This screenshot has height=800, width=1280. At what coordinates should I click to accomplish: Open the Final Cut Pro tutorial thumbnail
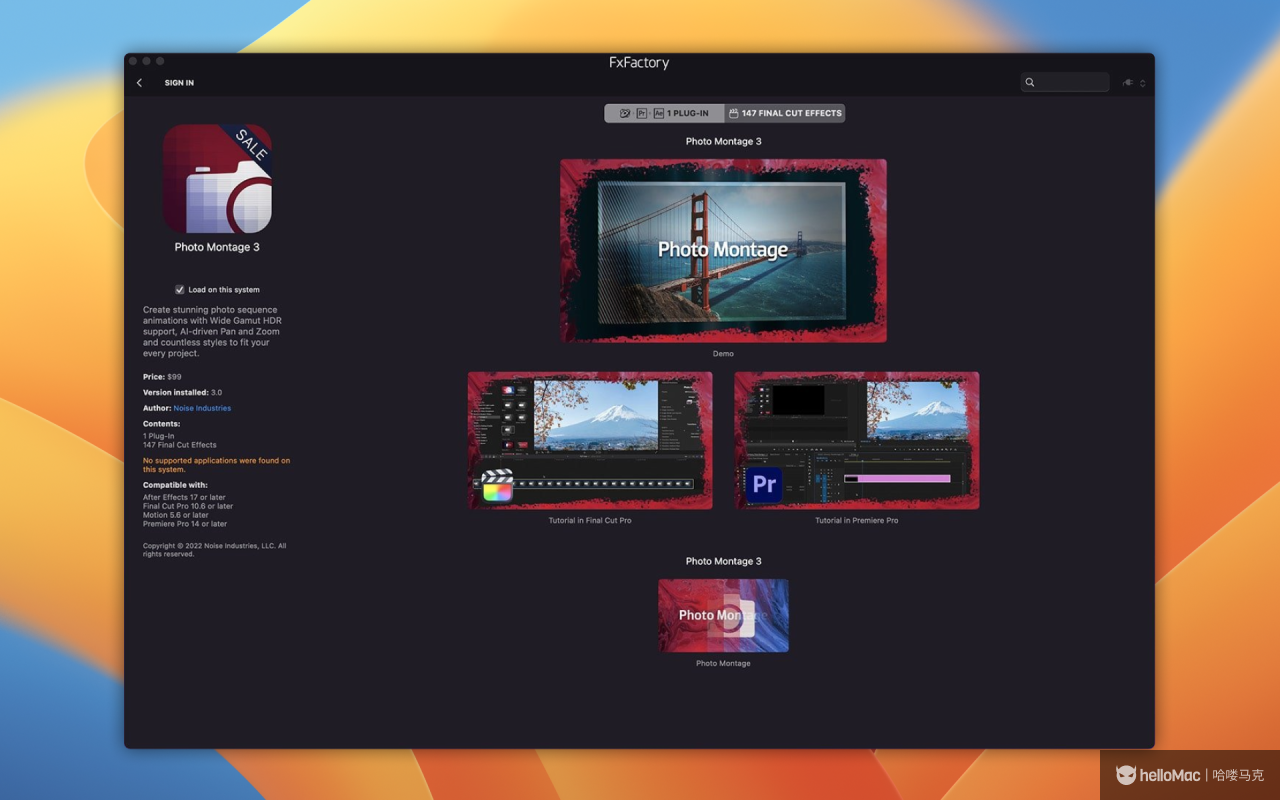pyautogui.click(x=590, y=441)
